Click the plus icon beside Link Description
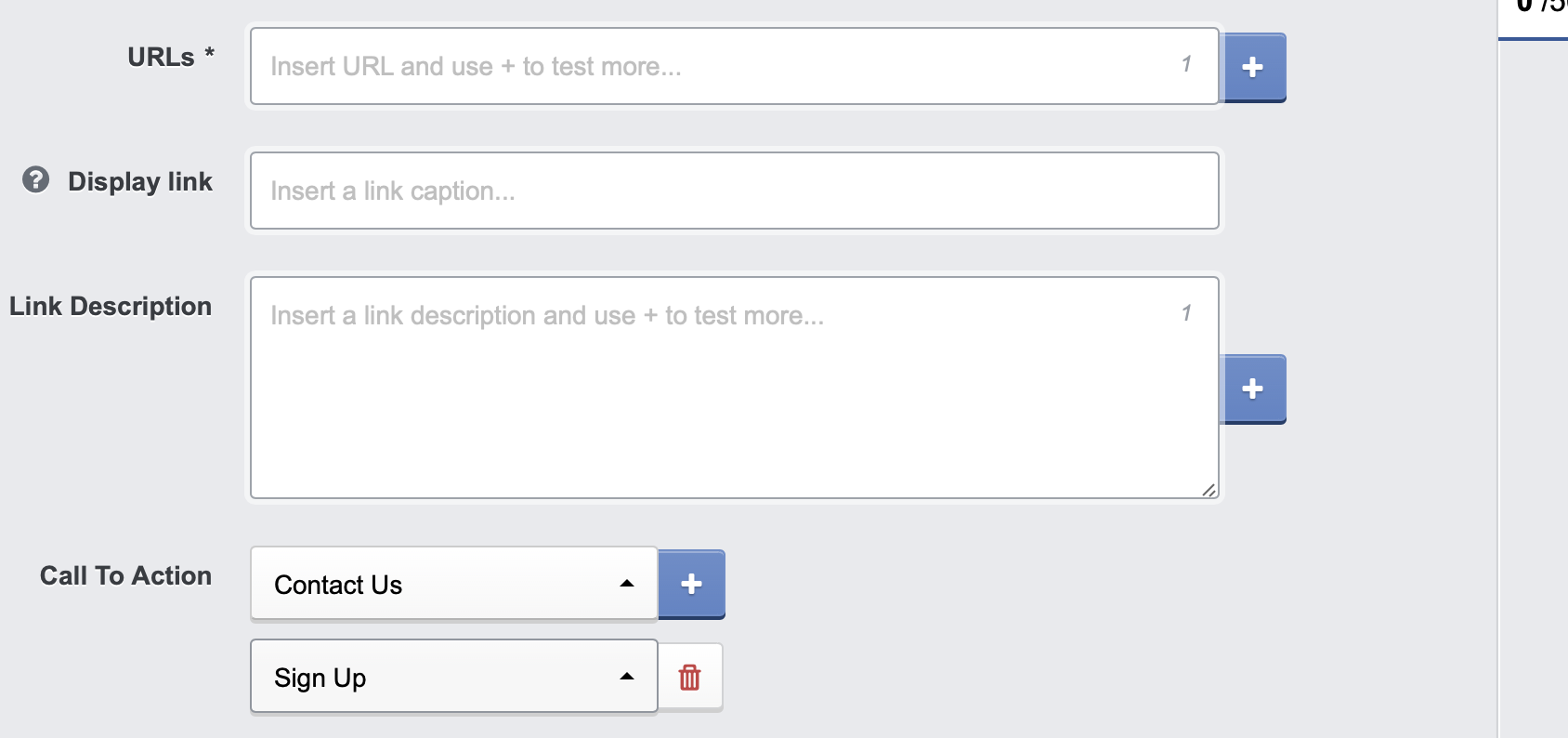Viewport: 1568px width, 738px height. 1254,389
